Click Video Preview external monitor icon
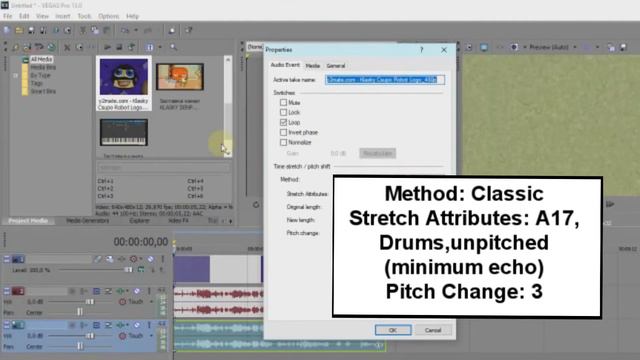Image resolution: width=640 pixels, height=360 pixels. pyautogui.click(x=484, y=47)
